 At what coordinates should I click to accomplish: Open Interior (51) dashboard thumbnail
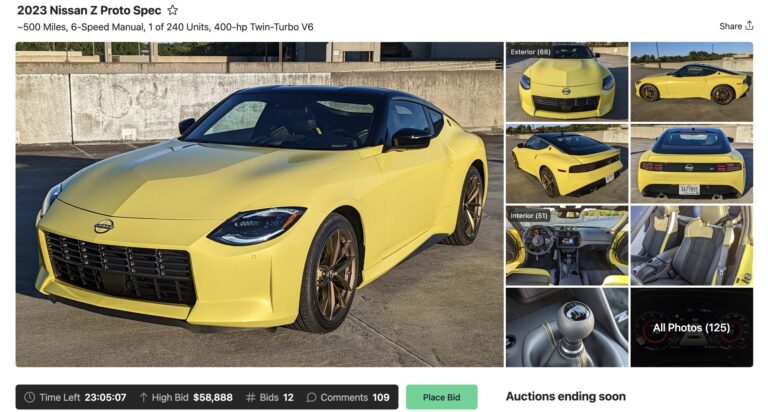tap(567, 245)
